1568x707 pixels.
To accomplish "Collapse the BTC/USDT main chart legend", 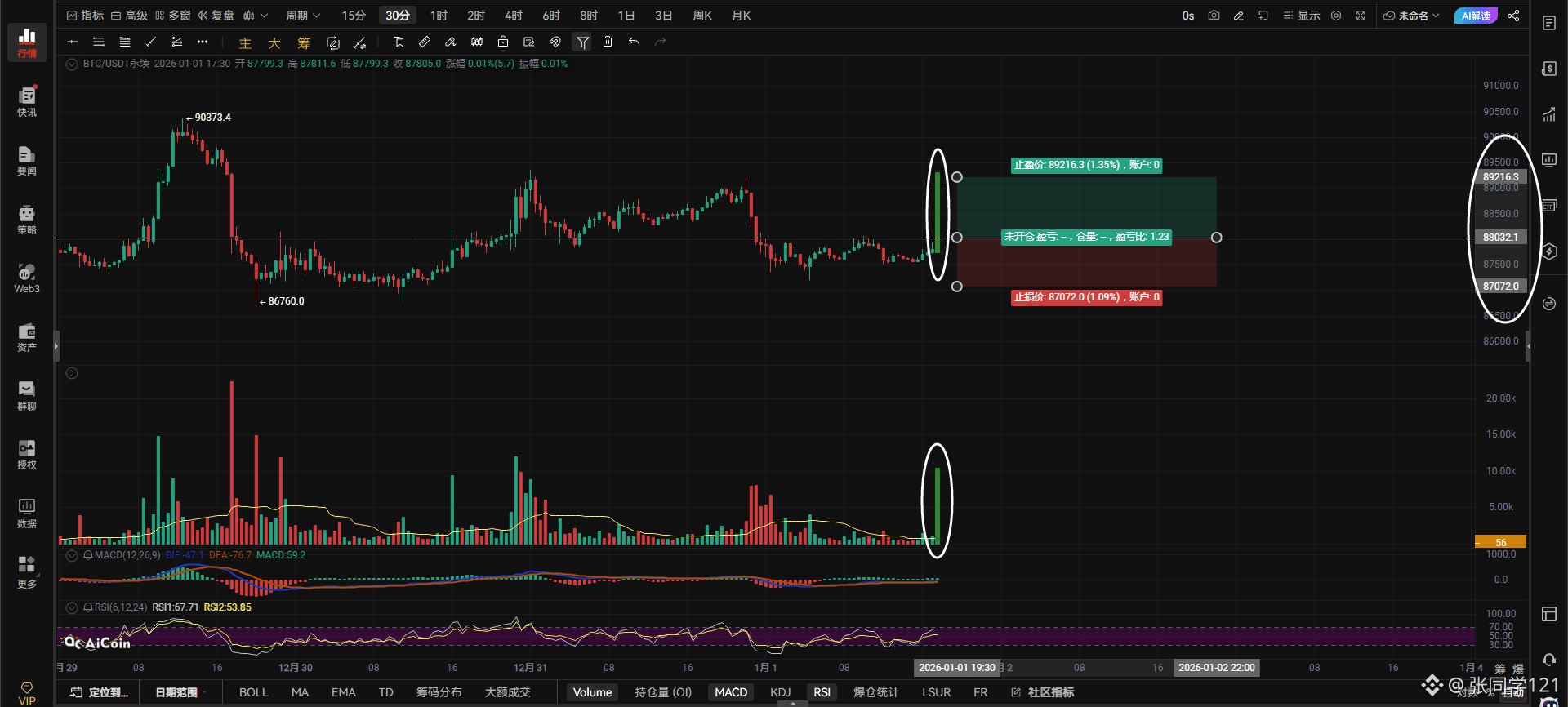I will [x=72, y=64].
